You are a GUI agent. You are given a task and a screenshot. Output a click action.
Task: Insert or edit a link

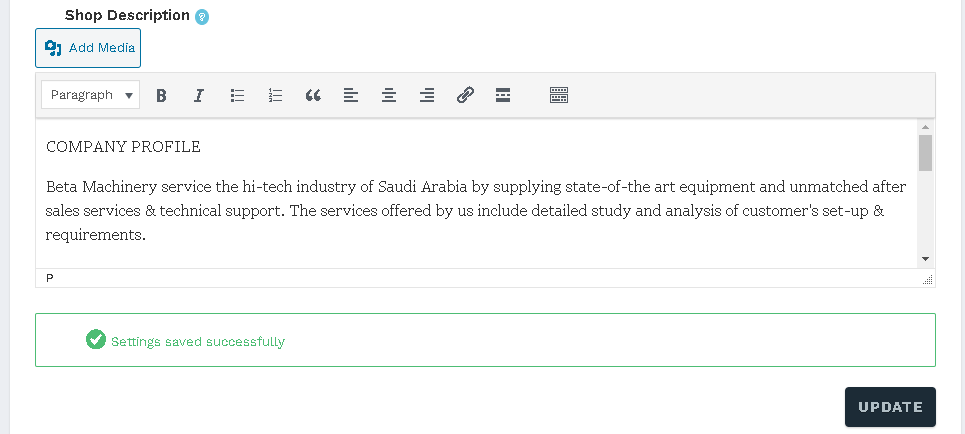[x=465, y=95]
